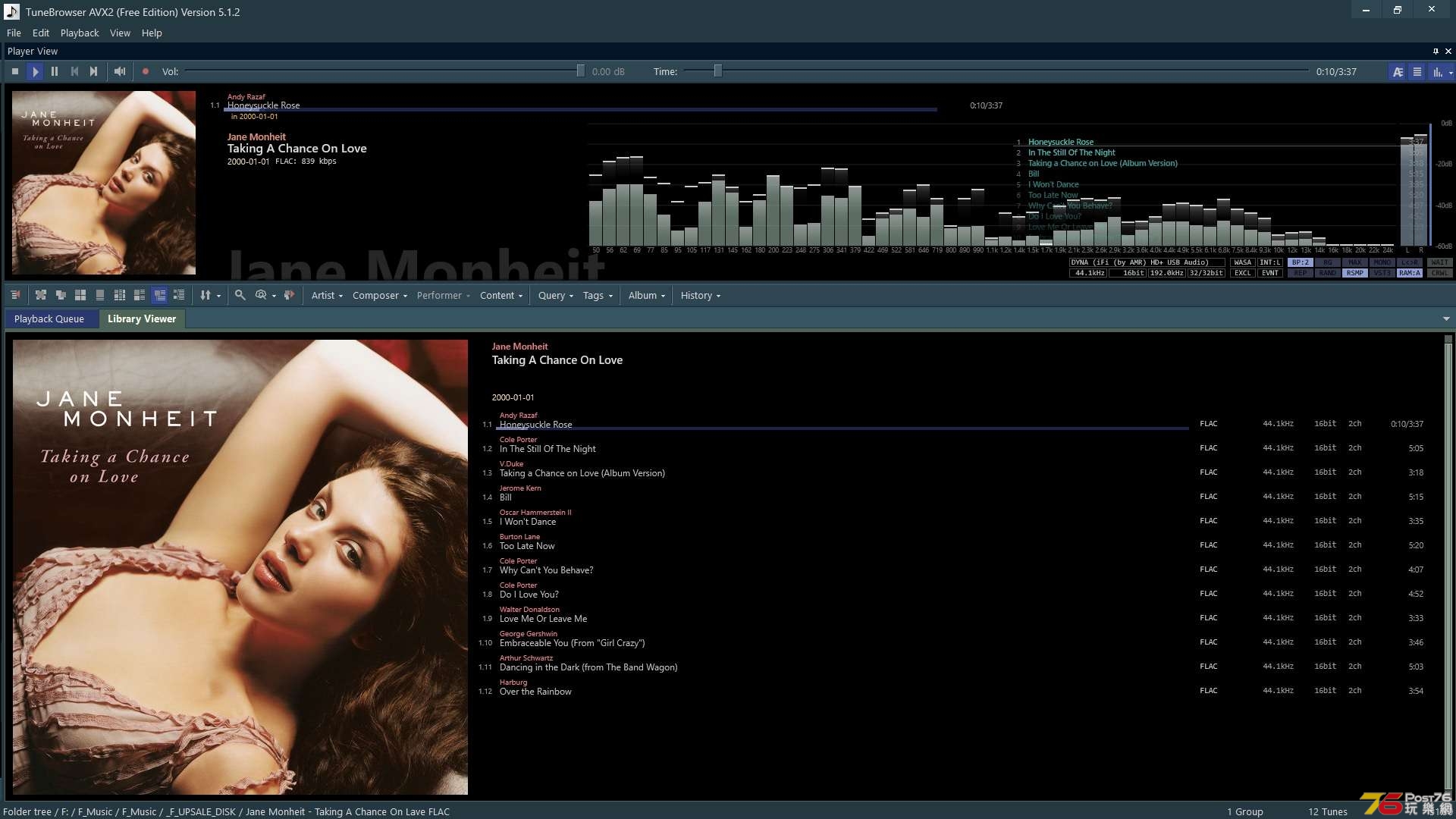Toggle the track list display icon

click(x=1417, y=72)
